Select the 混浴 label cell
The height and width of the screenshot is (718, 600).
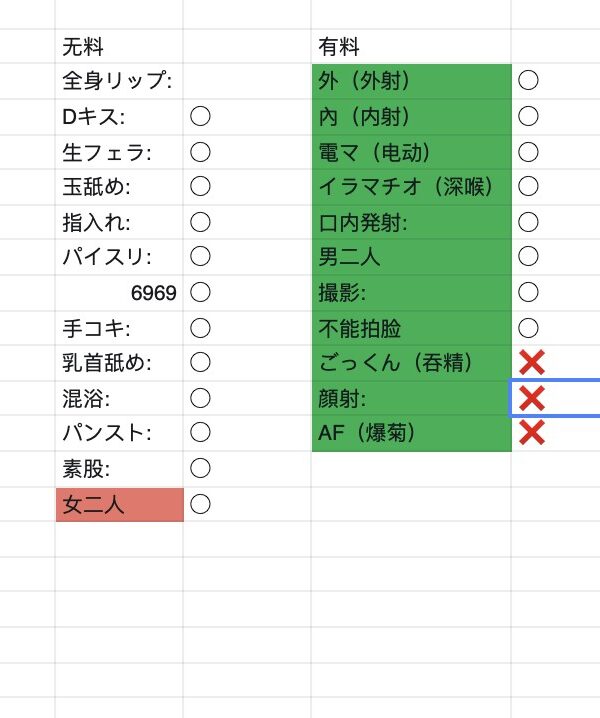[x=118, y=398]
